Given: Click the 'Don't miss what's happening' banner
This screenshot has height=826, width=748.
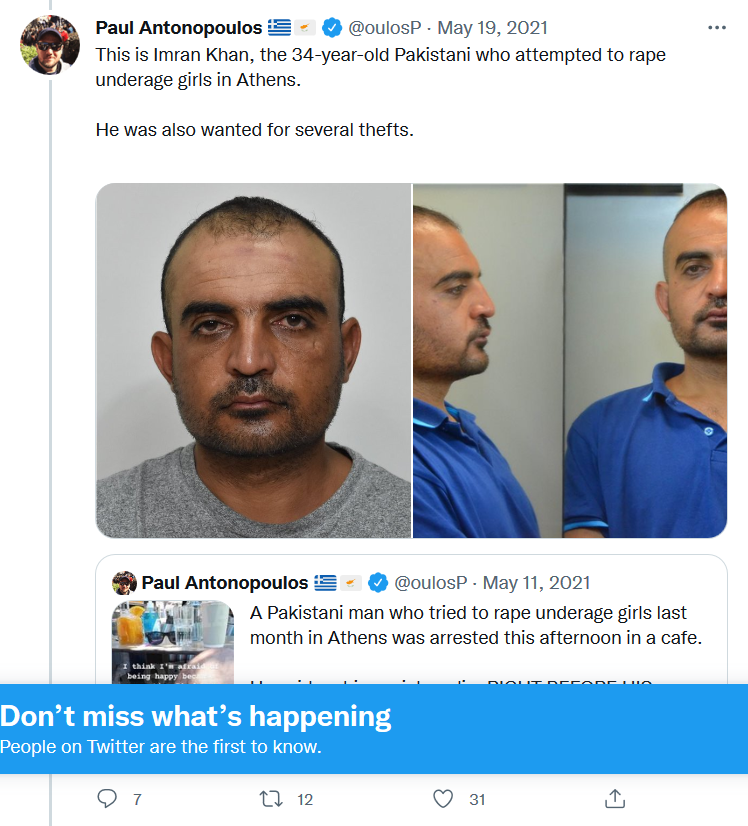Looking at the screenshot, I should [374, 729].
